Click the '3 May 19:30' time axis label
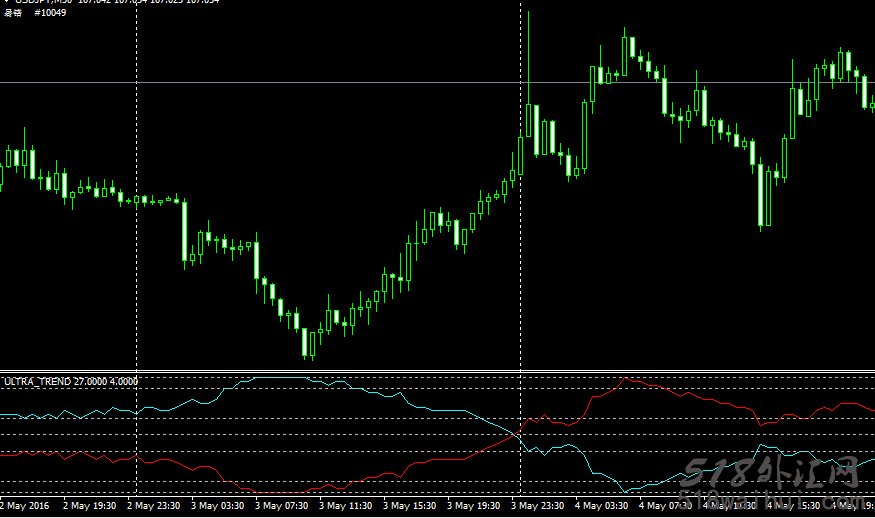 point(476,507)
